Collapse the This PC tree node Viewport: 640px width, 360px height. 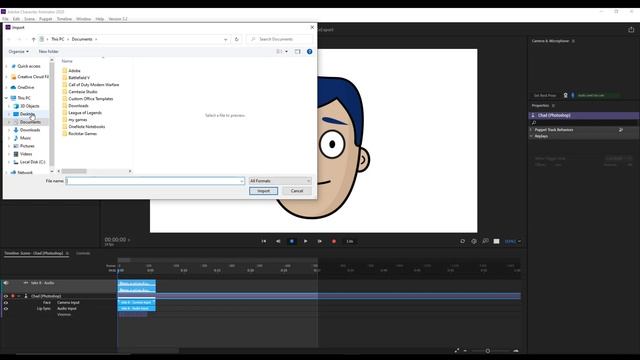point(7,98)
